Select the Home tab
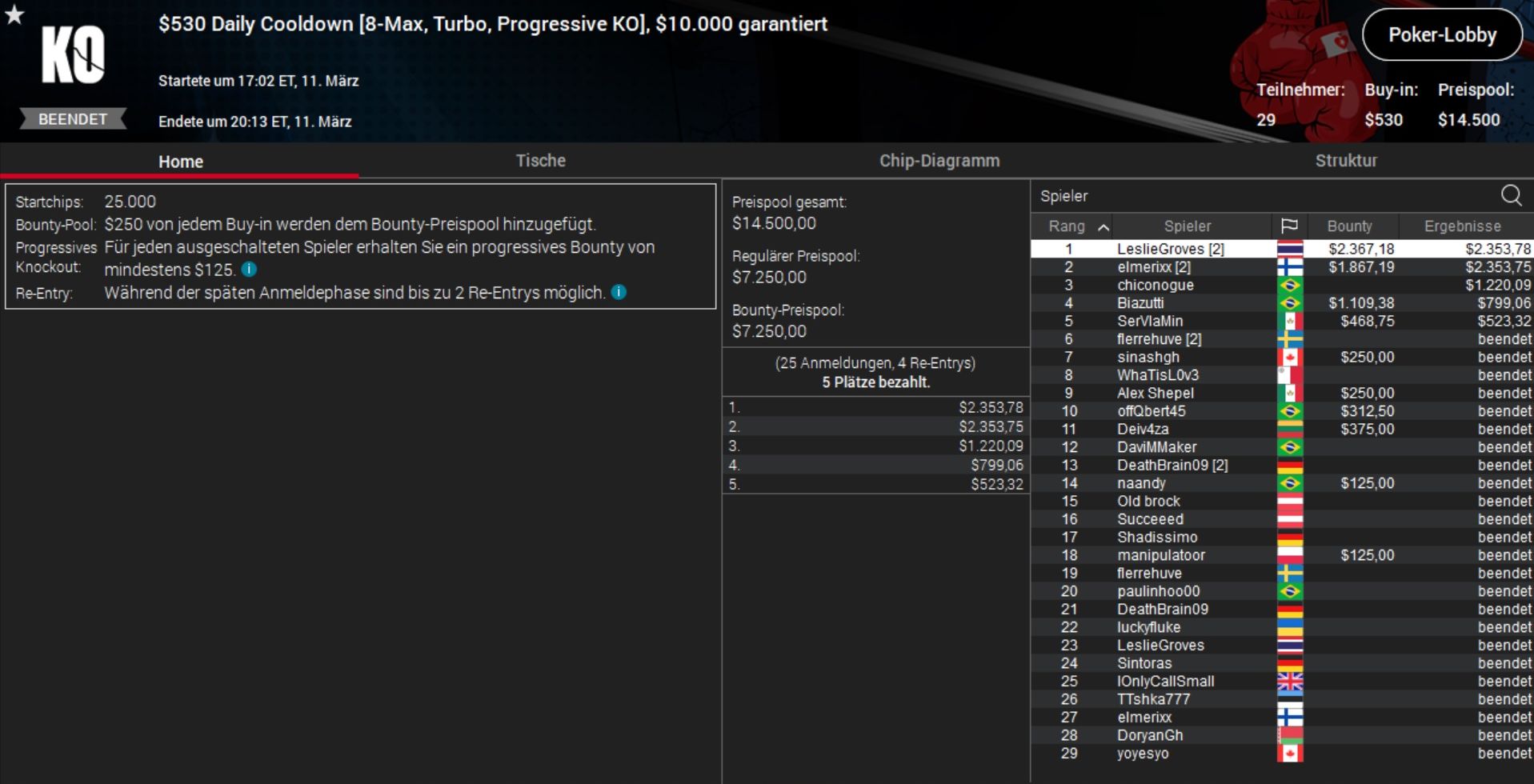Screen dimensions: 1534x784 pos(180,162)
